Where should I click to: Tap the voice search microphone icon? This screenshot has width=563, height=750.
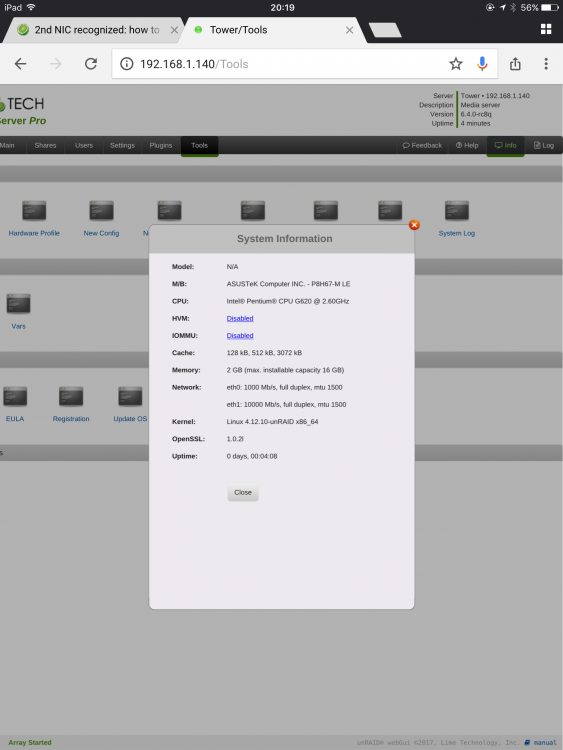point(482,64)
